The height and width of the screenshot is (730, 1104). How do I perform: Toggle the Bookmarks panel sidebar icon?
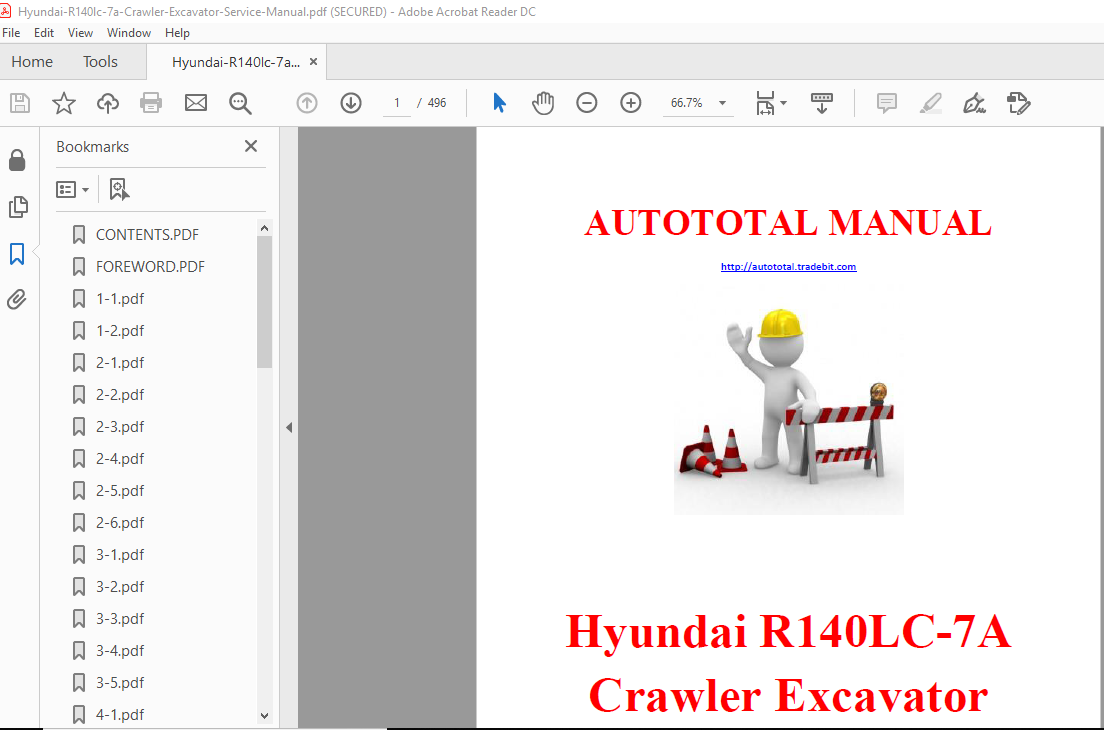[17, 253]
